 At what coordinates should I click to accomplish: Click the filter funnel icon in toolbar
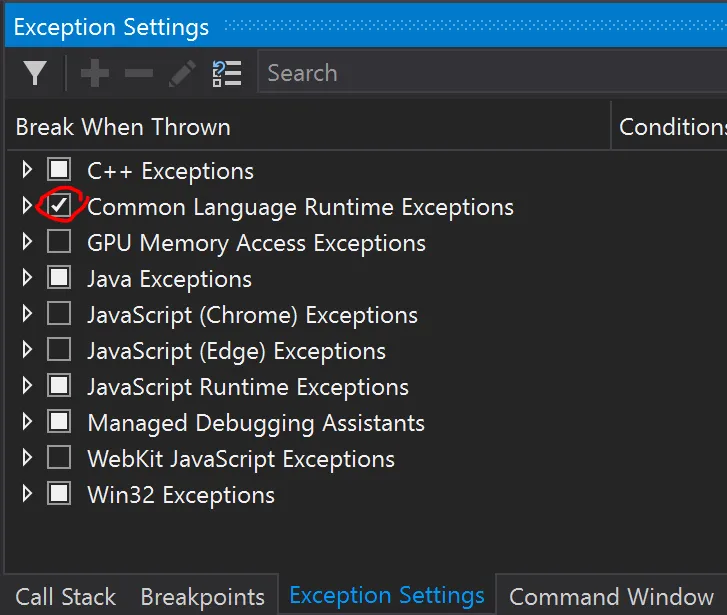point(35,73)
